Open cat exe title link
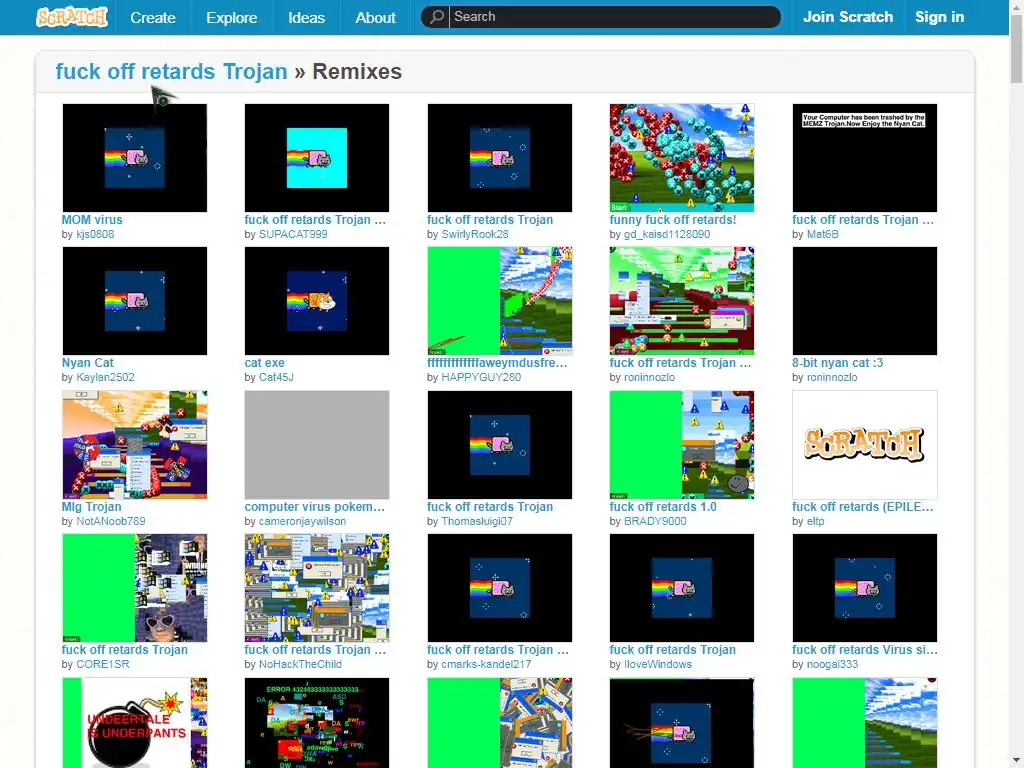 [x=264, y=363]
